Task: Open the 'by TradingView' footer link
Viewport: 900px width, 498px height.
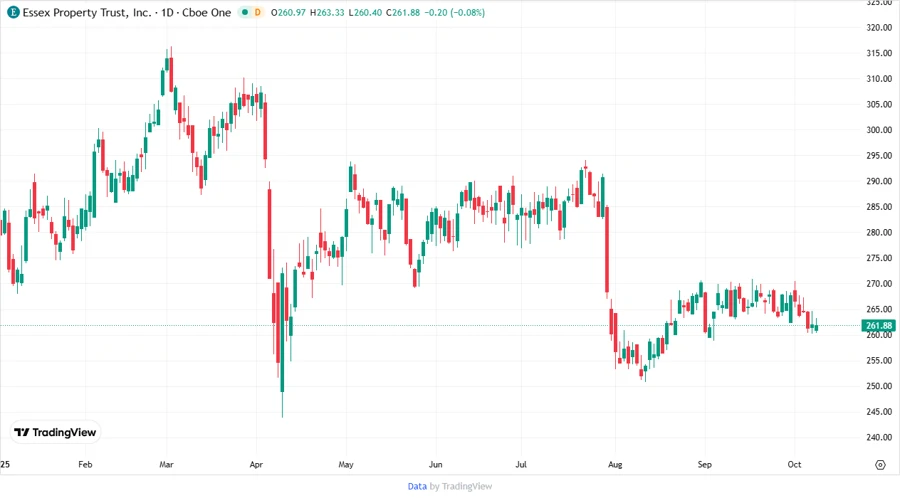Action: pos(461,486)
